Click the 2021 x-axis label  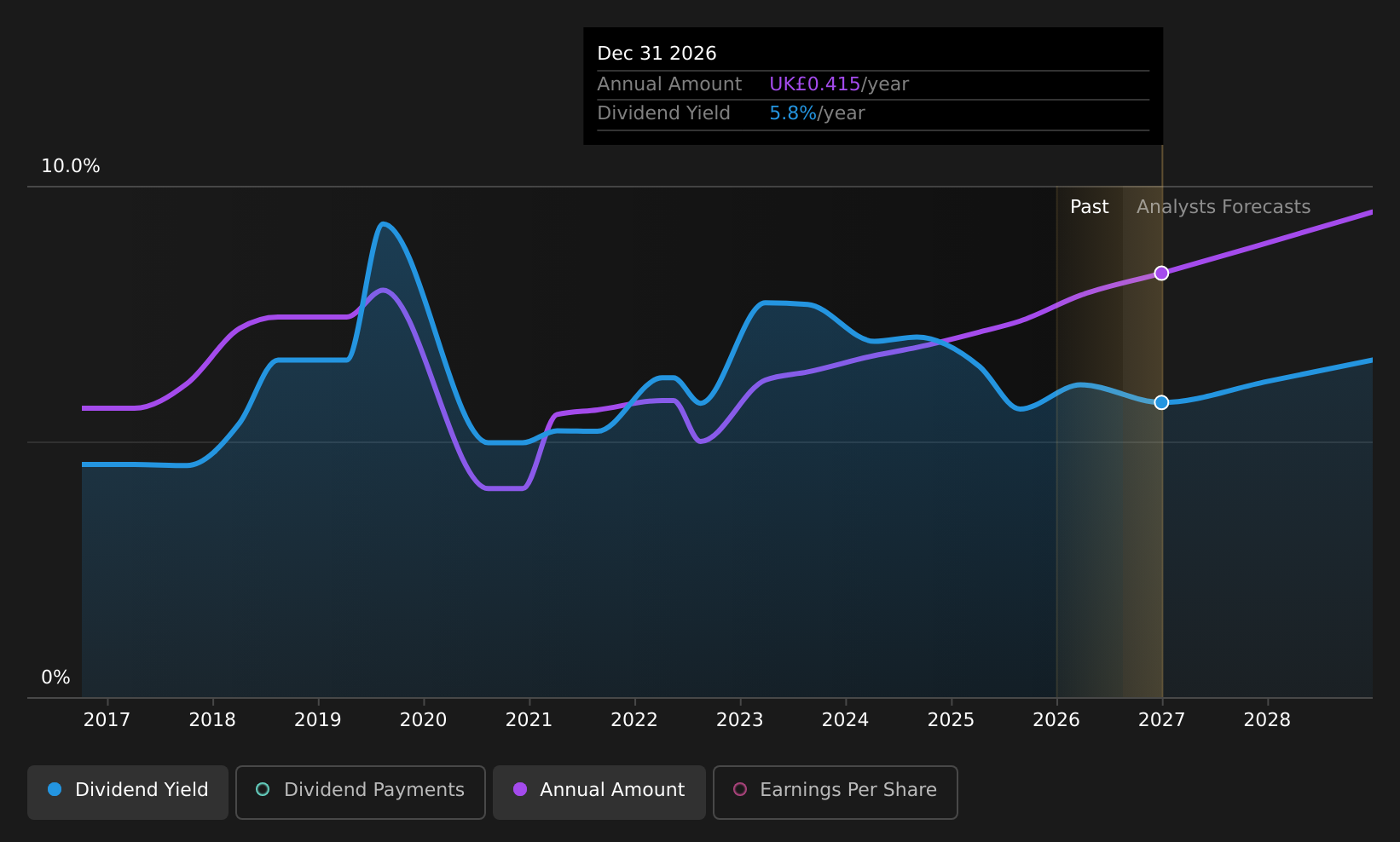pos(529,720)
